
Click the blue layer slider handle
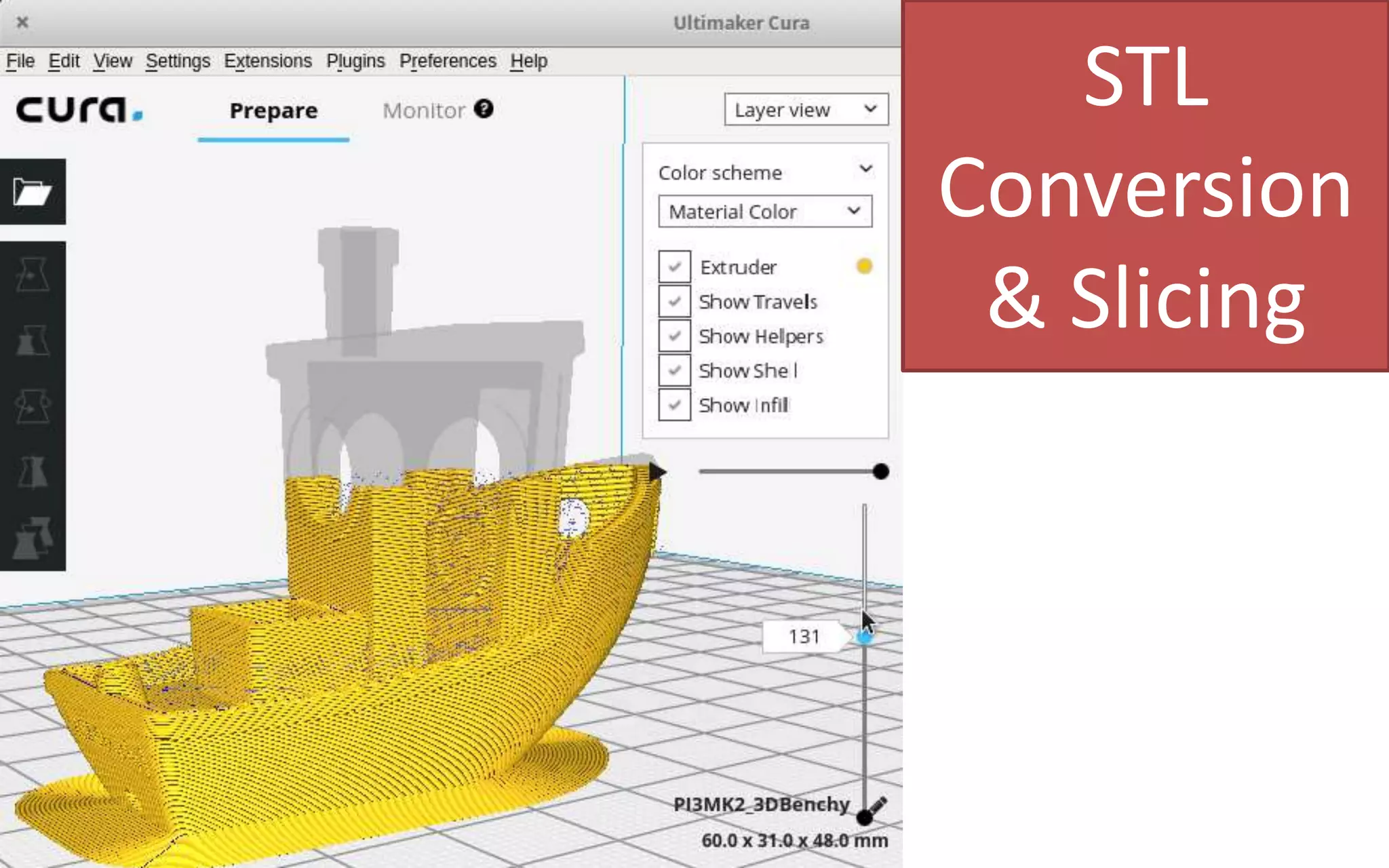tap(864, 637)
